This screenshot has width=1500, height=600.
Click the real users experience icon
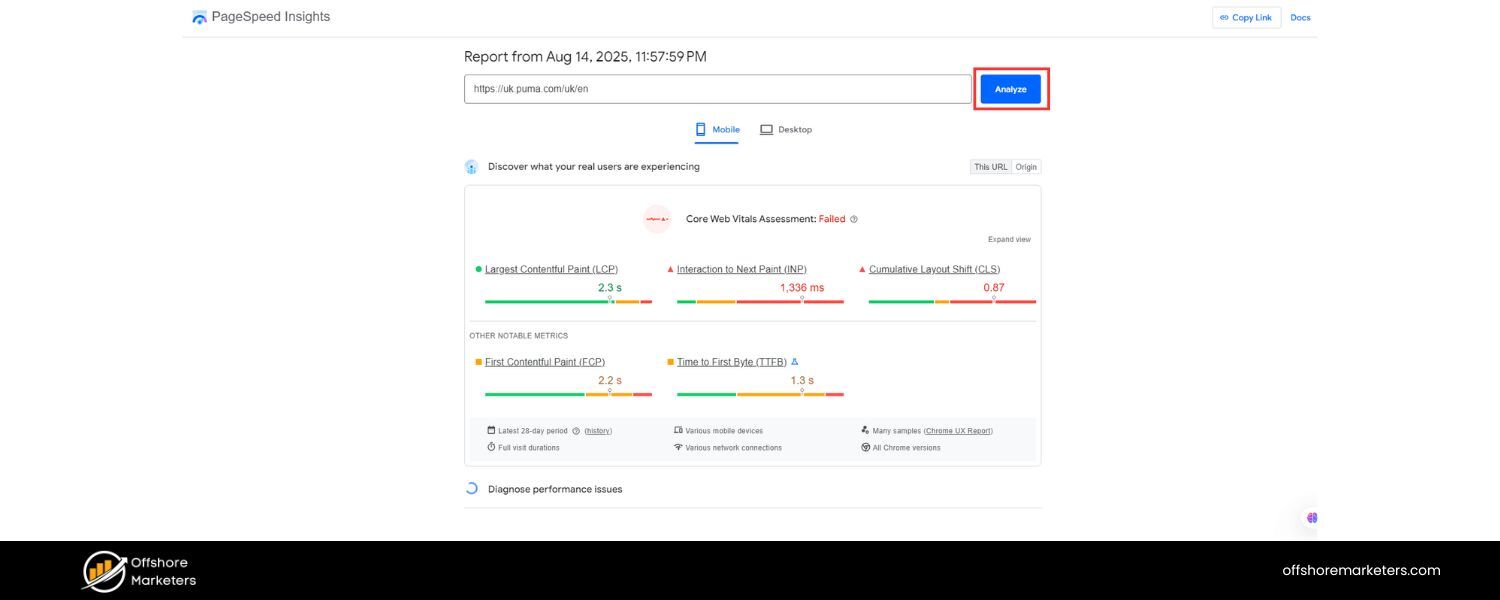pos(472,167)
